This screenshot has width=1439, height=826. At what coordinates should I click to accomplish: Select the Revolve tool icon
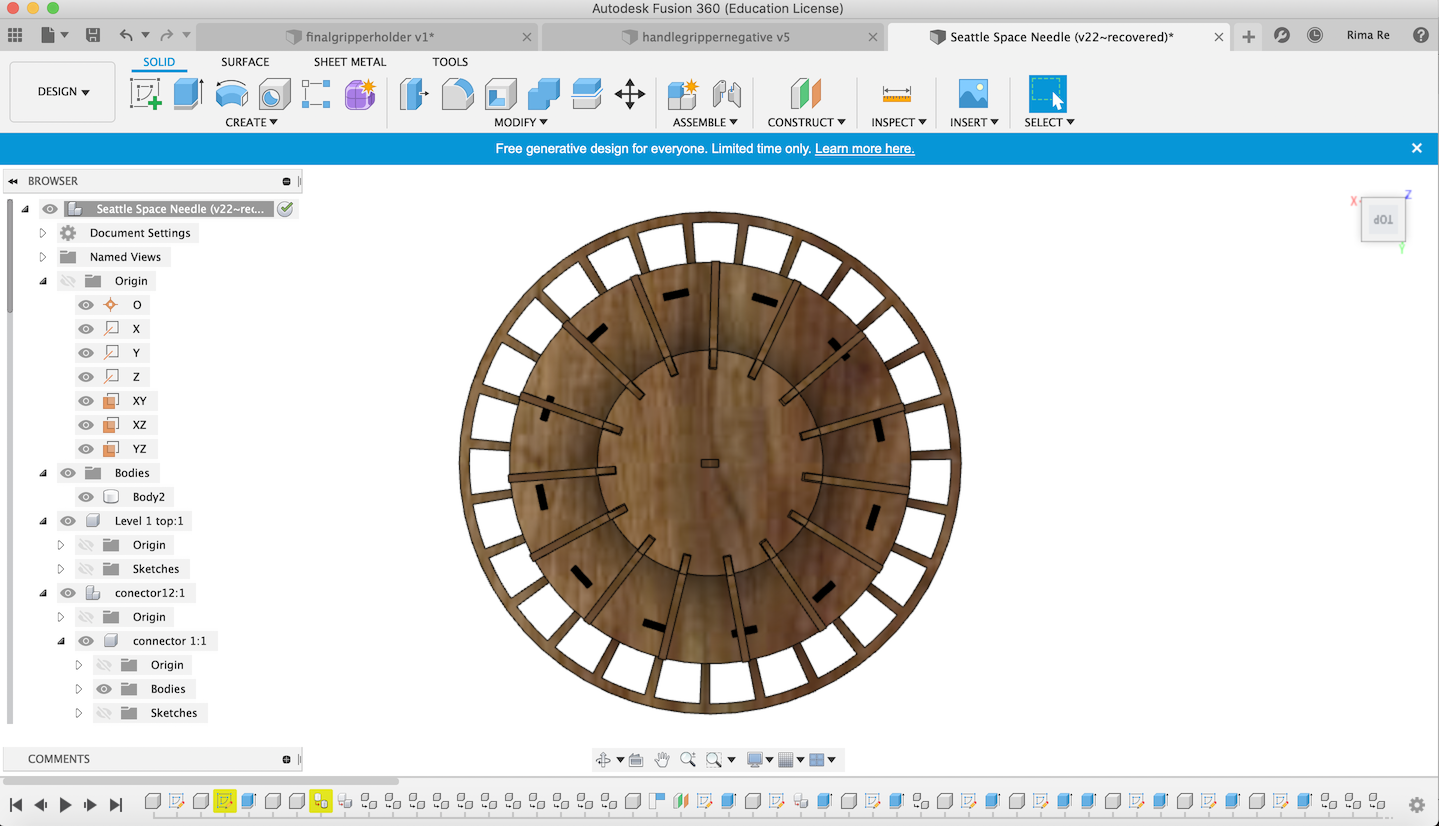pos(231,94)
